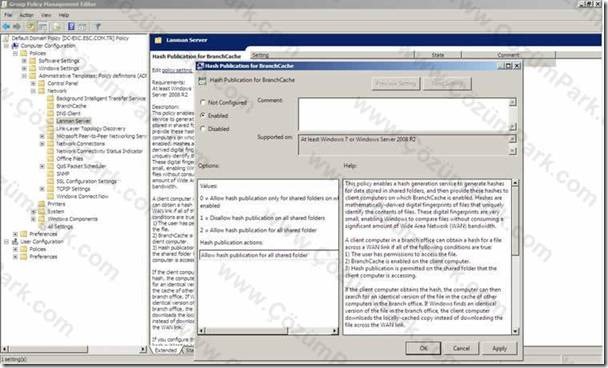Viewport: 608px width, 368px height.
Task: Select the Not Configured radio button
Action: 203,102
